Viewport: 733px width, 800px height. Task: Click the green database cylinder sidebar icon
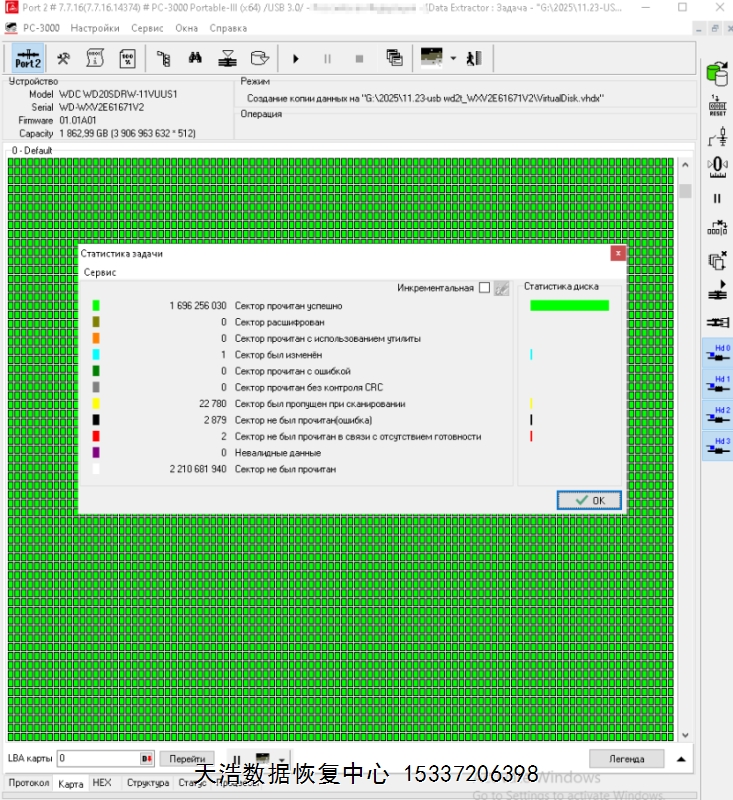point(716,73)
